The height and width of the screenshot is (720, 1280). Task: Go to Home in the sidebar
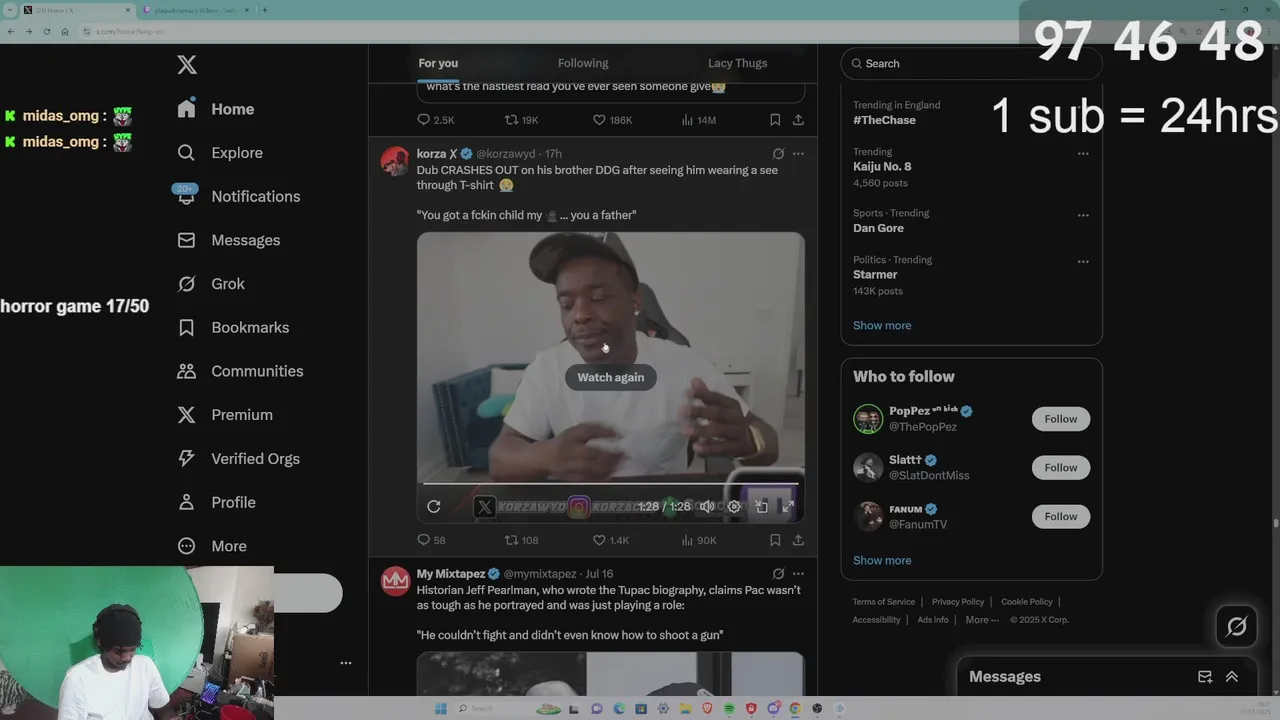[216, 109]
